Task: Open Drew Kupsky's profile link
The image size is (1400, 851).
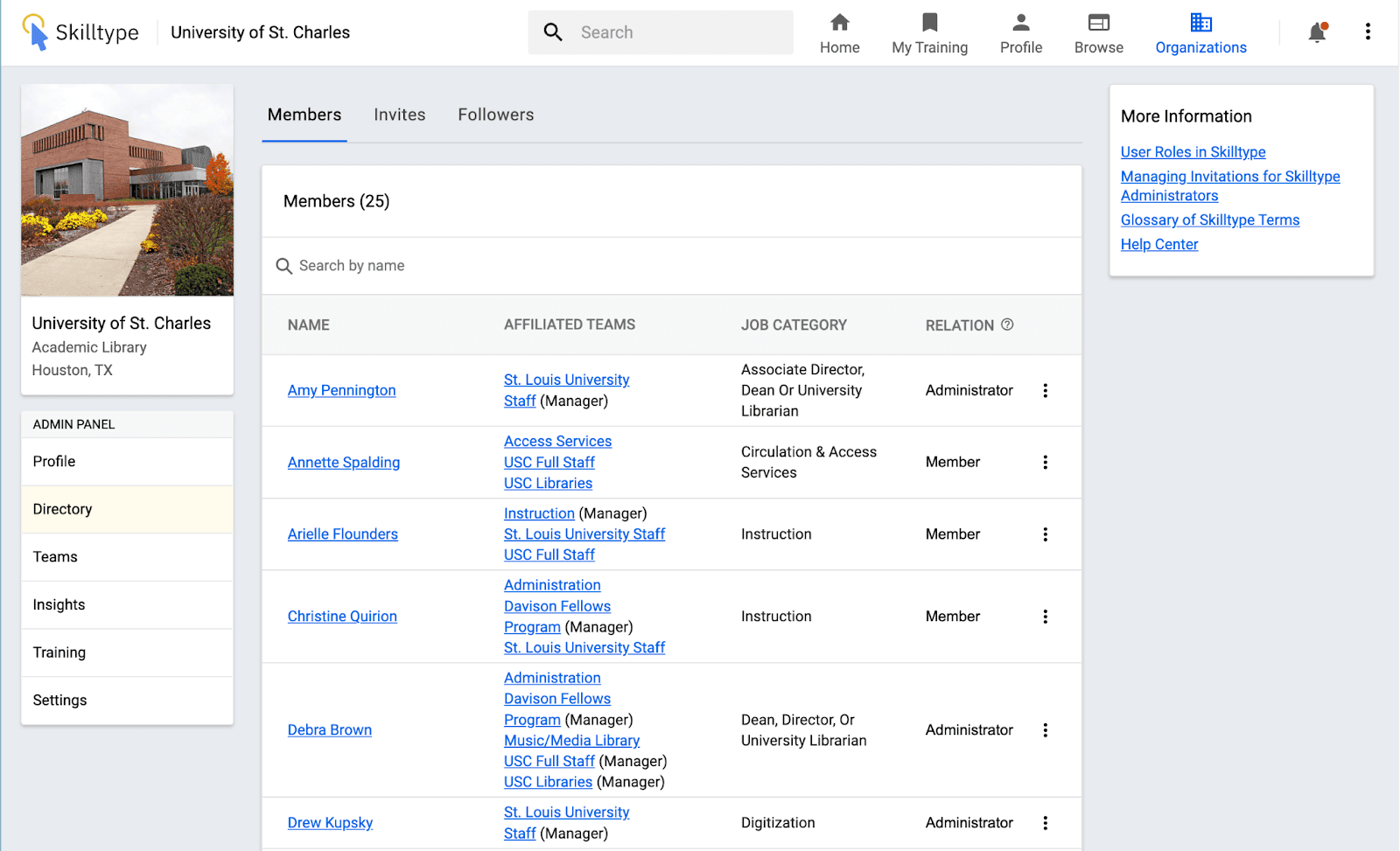Action: coord(330,823)
